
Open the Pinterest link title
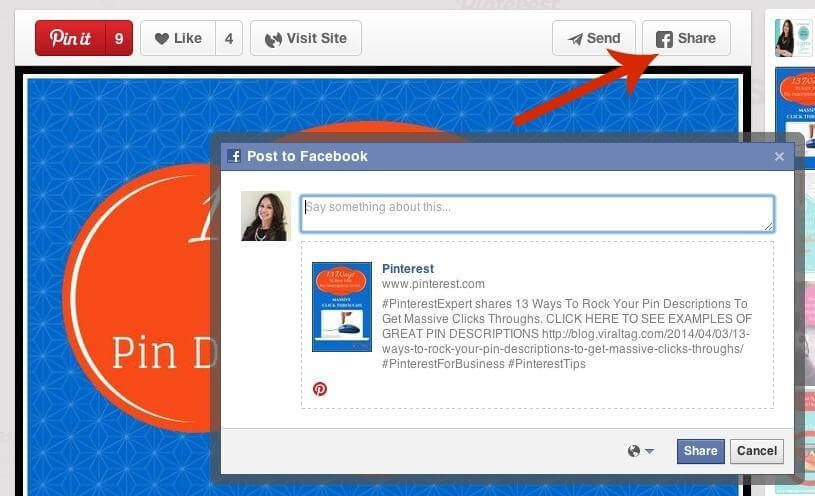(x=408, y=269)
